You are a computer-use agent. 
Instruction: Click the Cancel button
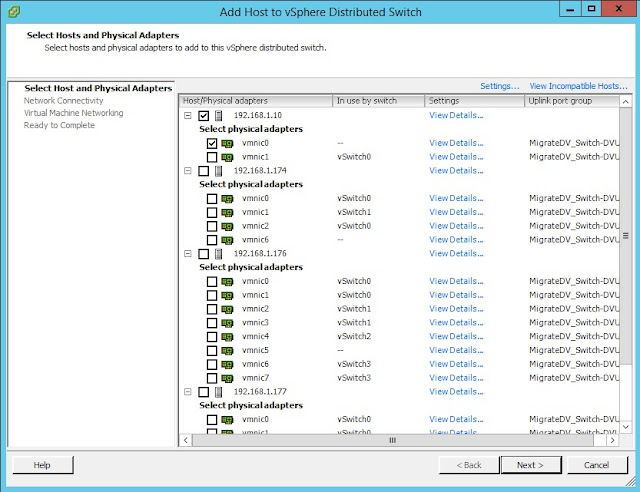pos(597,465)
